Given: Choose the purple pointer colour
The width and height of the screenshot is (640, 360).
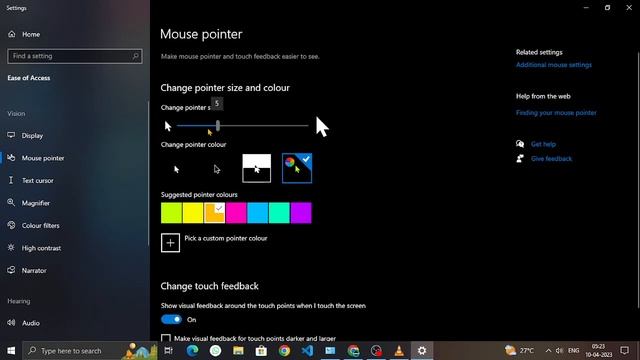Looking at the screenshot, I should (301, 213).
